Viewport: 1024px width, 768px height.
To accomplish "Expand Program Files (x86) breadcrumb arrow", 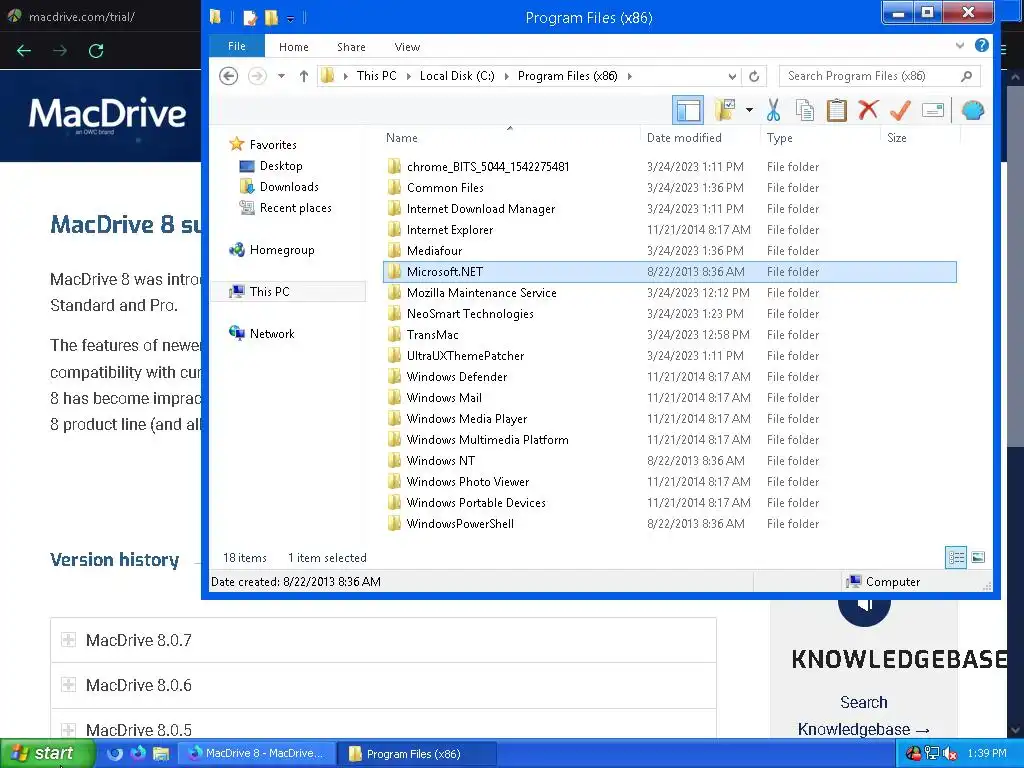I will click(630, 76).
